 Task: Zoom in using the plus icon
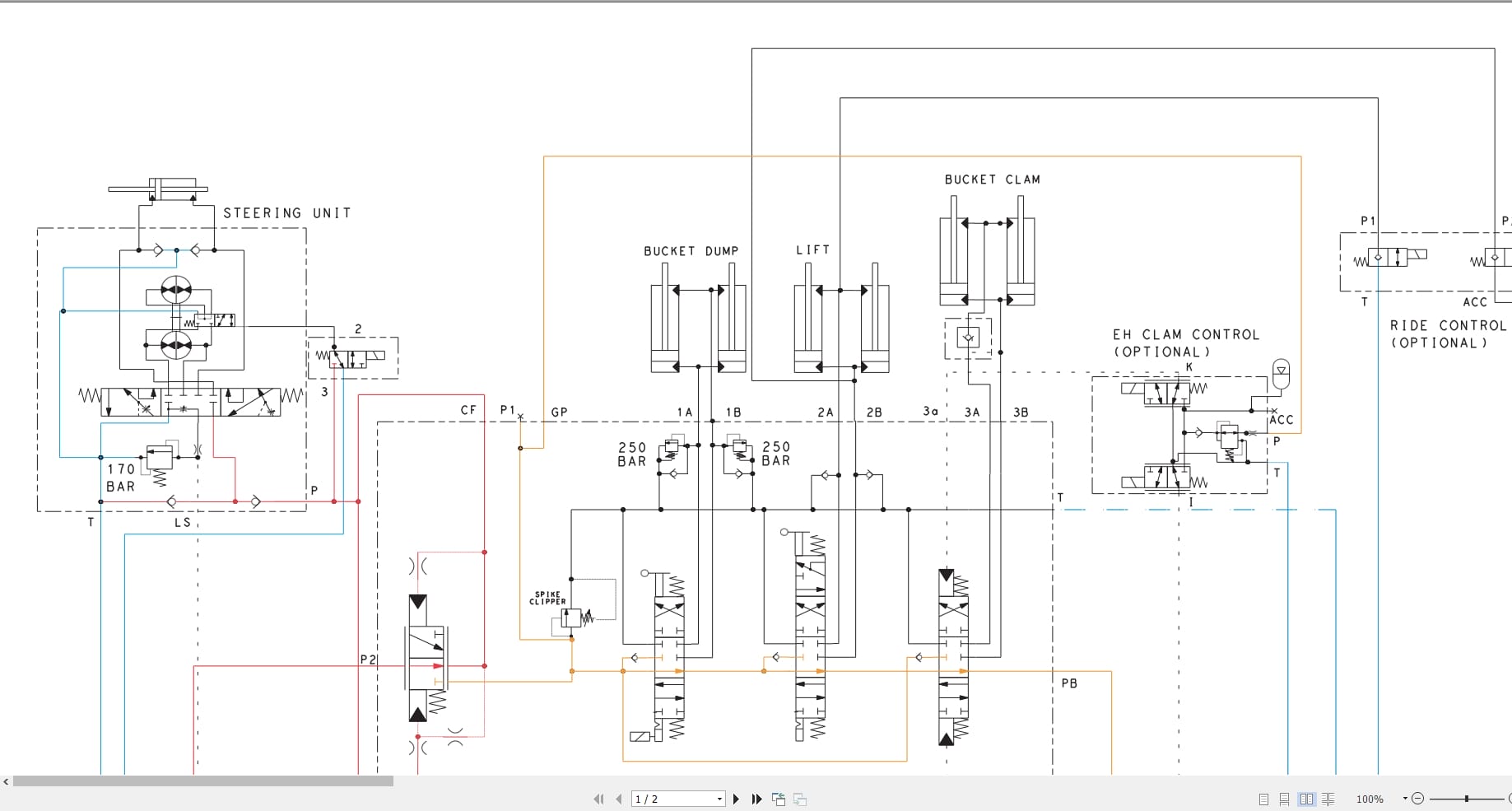click(x=1510, y=798)
